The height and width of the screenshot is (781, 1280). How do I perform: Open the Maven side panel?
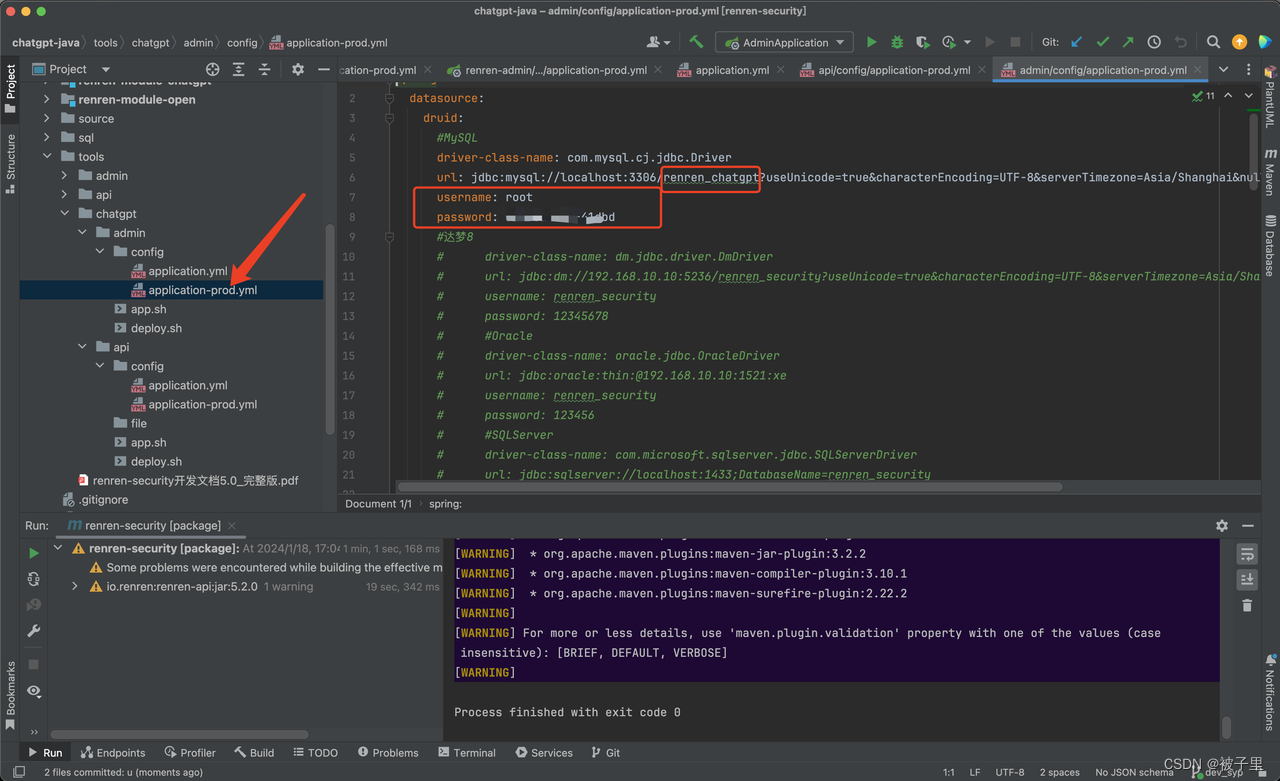click(x=1270, y=171)
